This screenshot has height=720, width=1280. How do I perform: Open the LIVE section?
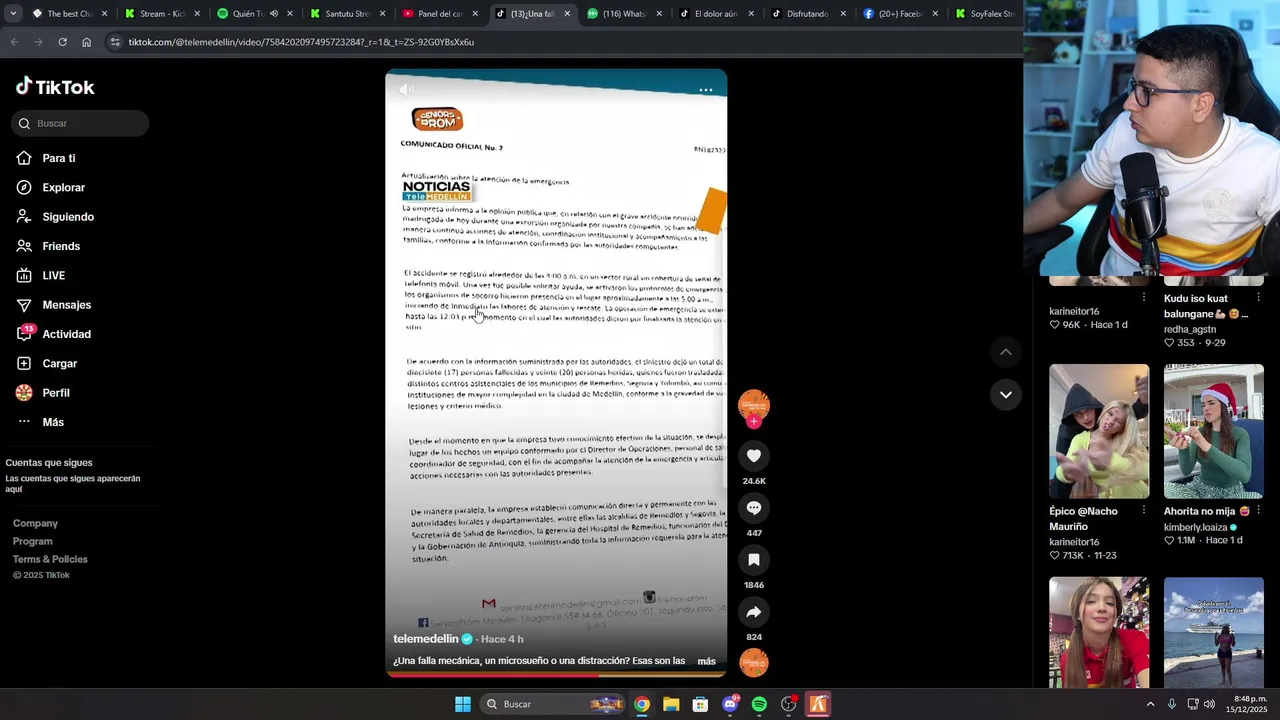point(41,275)
